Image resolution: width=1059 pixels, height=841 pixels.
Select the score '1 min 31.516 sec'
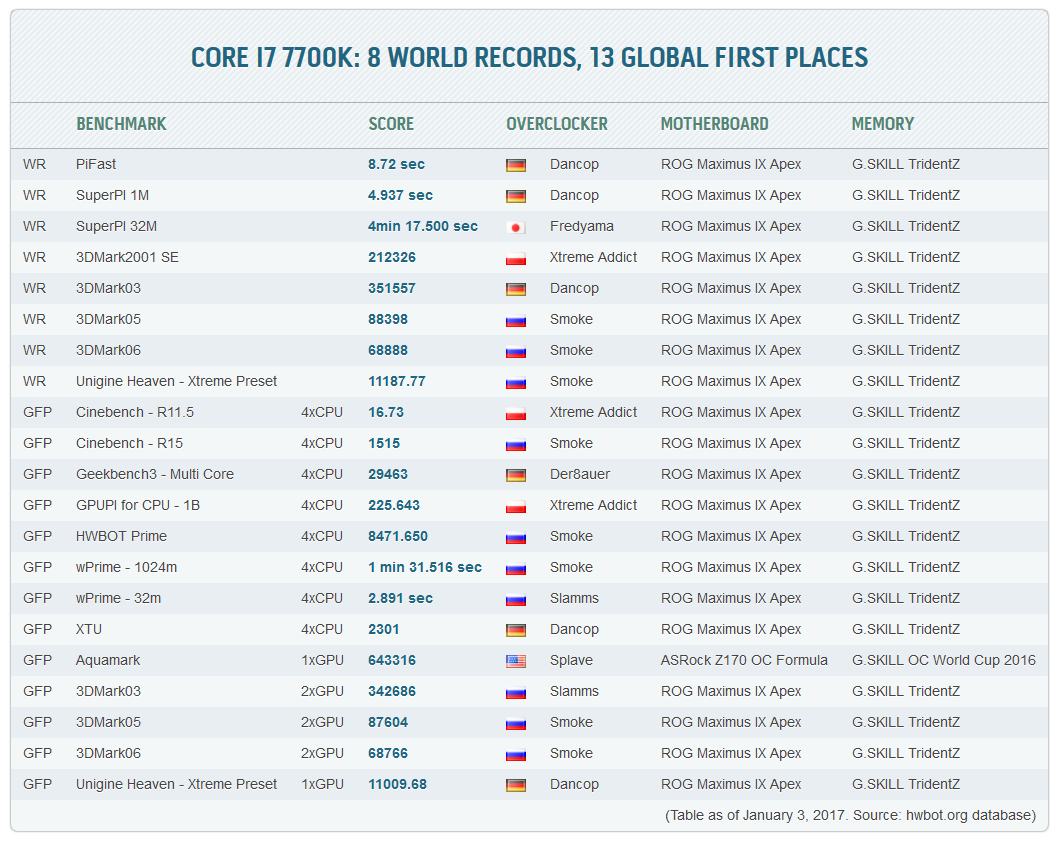(425, 567)
